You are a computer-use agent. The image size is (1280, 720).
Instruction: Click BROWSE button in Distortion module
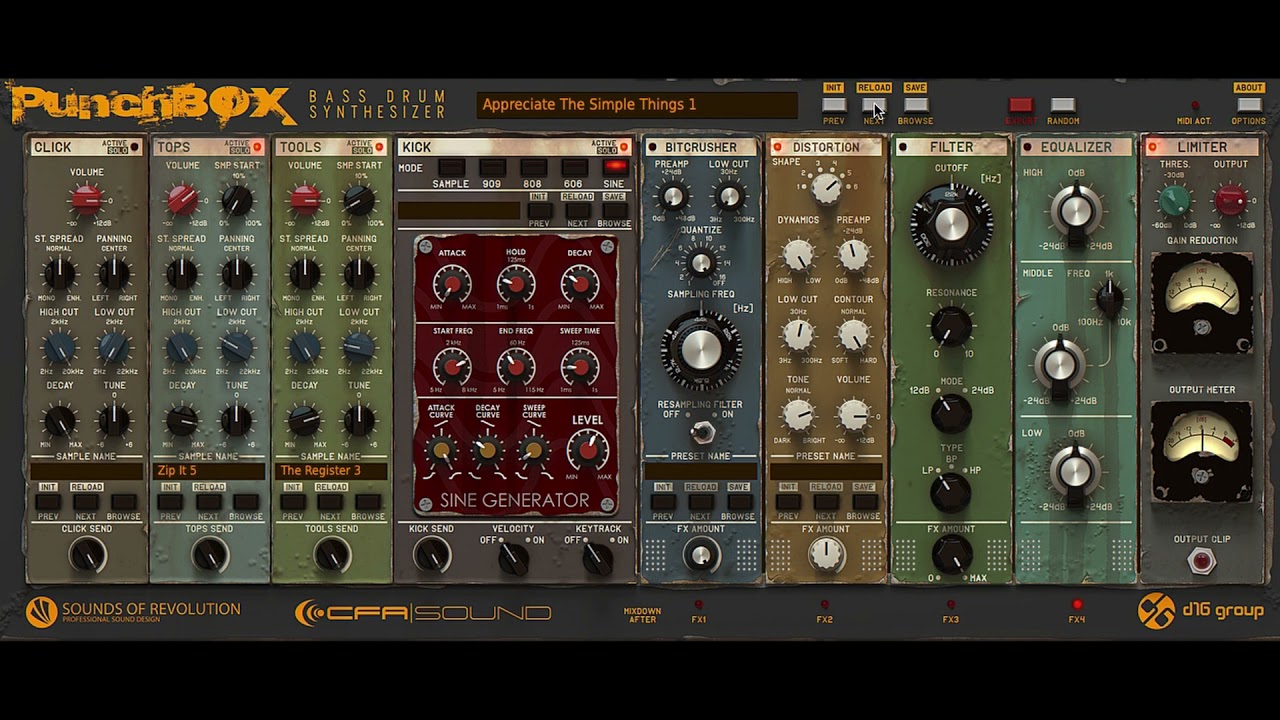tap(863, 502)
